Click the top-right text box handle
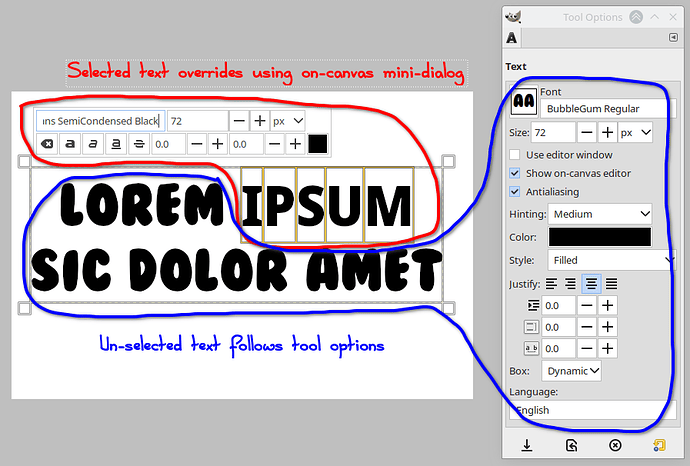The width and height of the screenshot is (690, 466). click(x=448, y=161)
